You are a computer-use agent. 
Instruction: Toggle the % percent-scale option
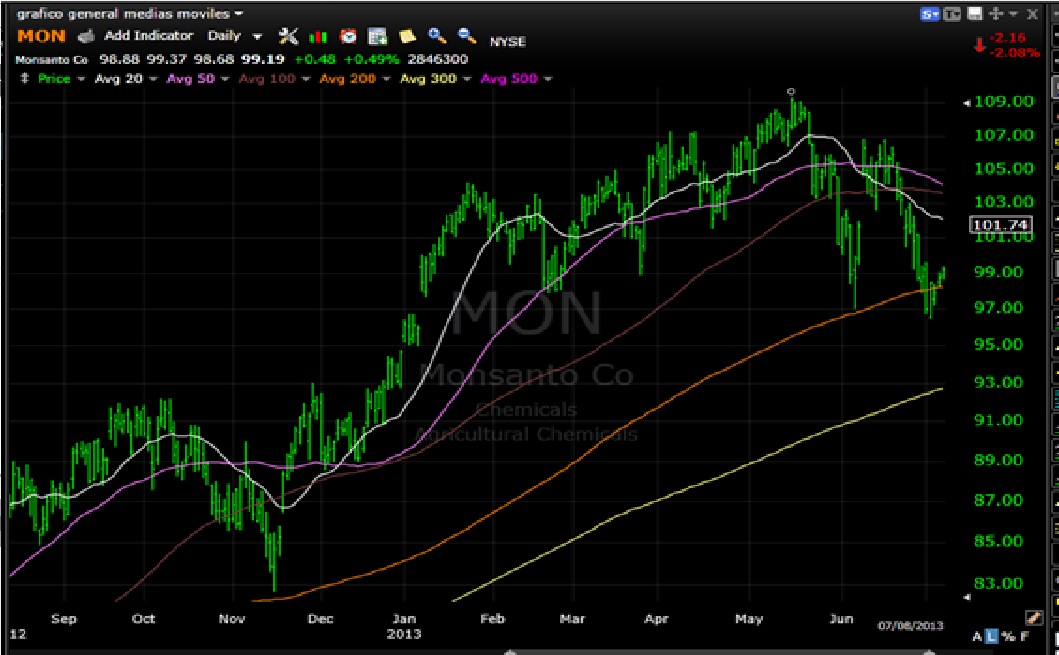pos(1009,636)
